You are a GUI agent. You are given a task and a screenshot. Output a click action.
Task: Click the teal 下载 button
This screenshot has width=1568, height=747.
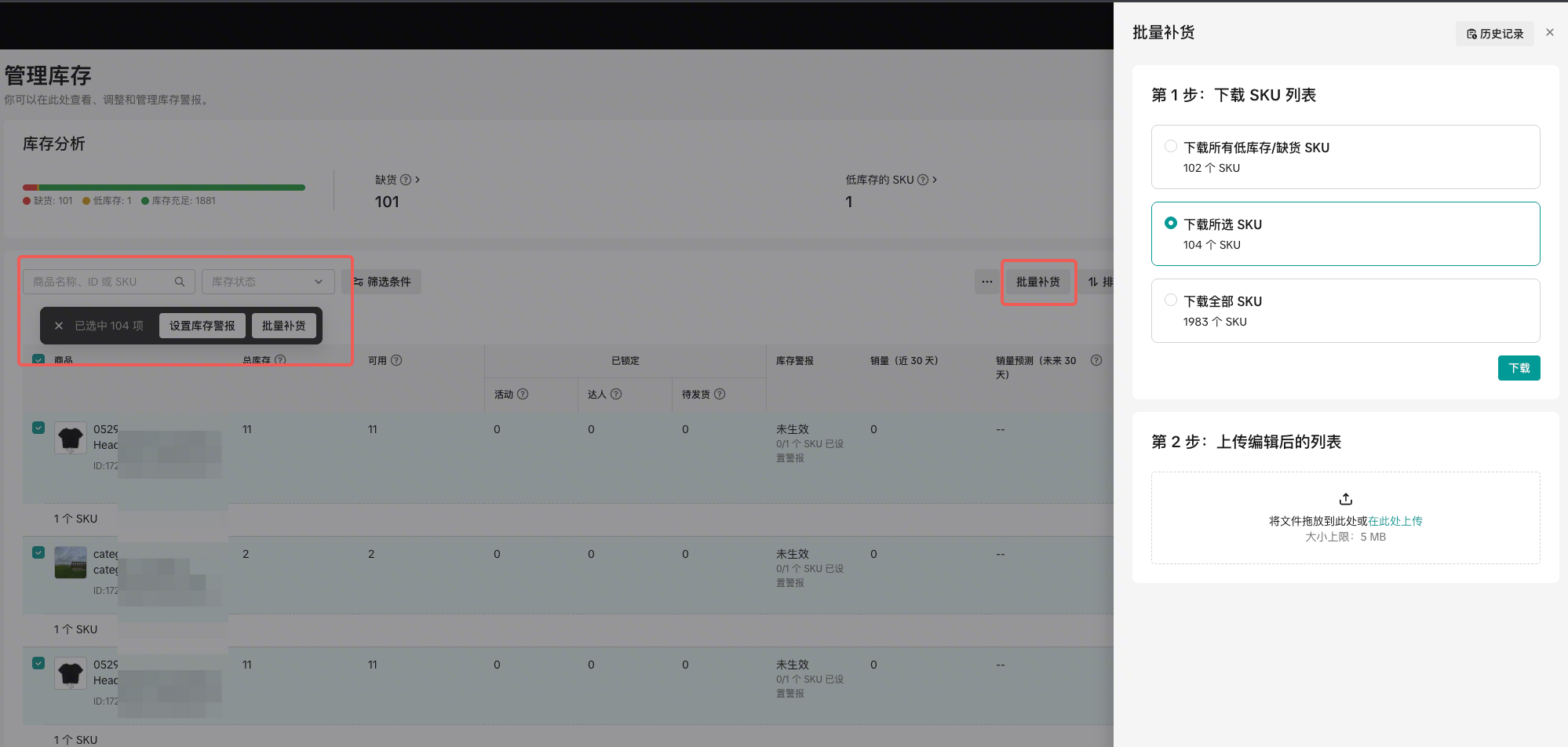pyautogui.click(x=1519, y=368)
